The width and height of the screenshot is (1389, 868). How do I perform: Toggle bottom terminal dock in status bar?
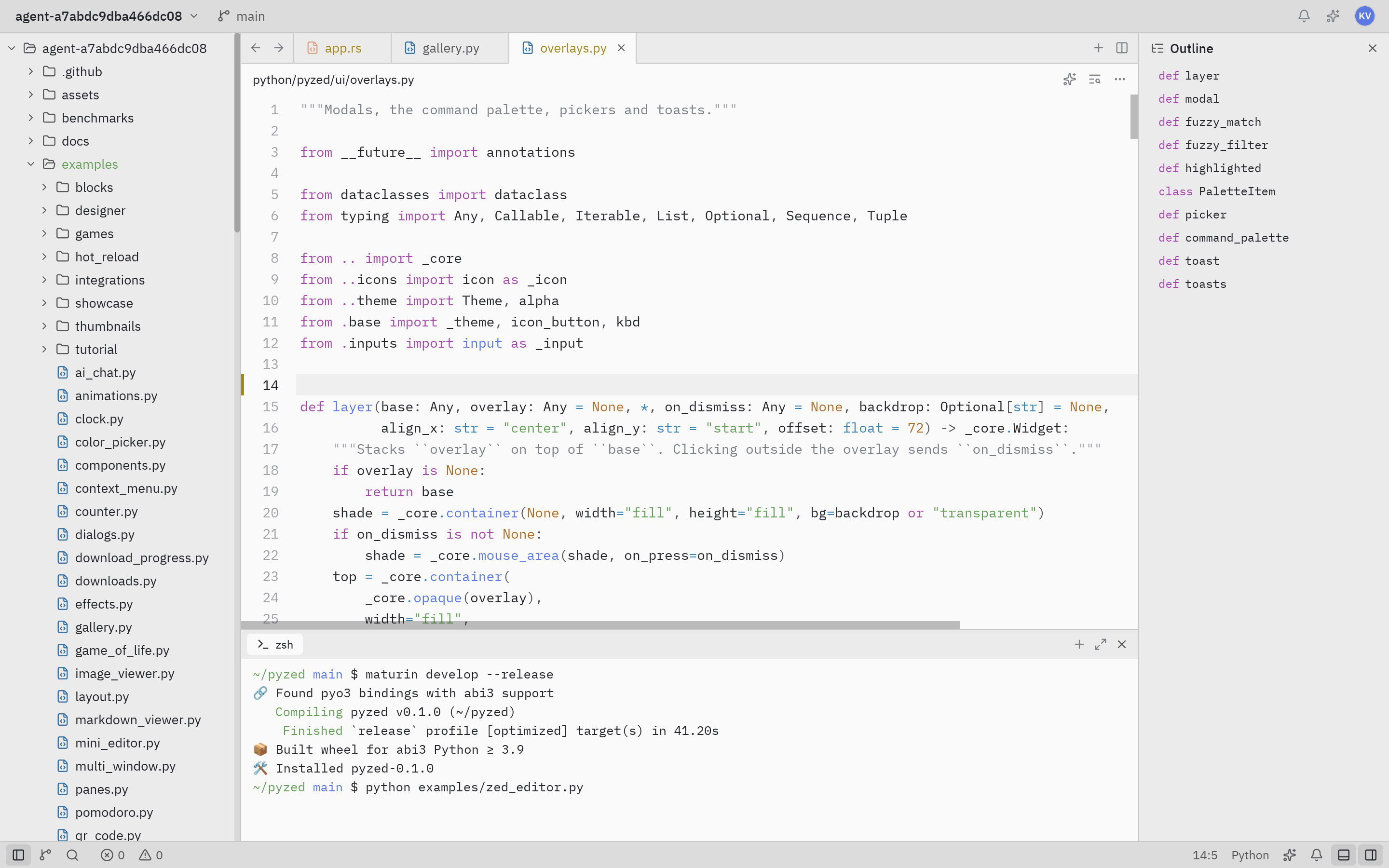(x=1344, y=855)
